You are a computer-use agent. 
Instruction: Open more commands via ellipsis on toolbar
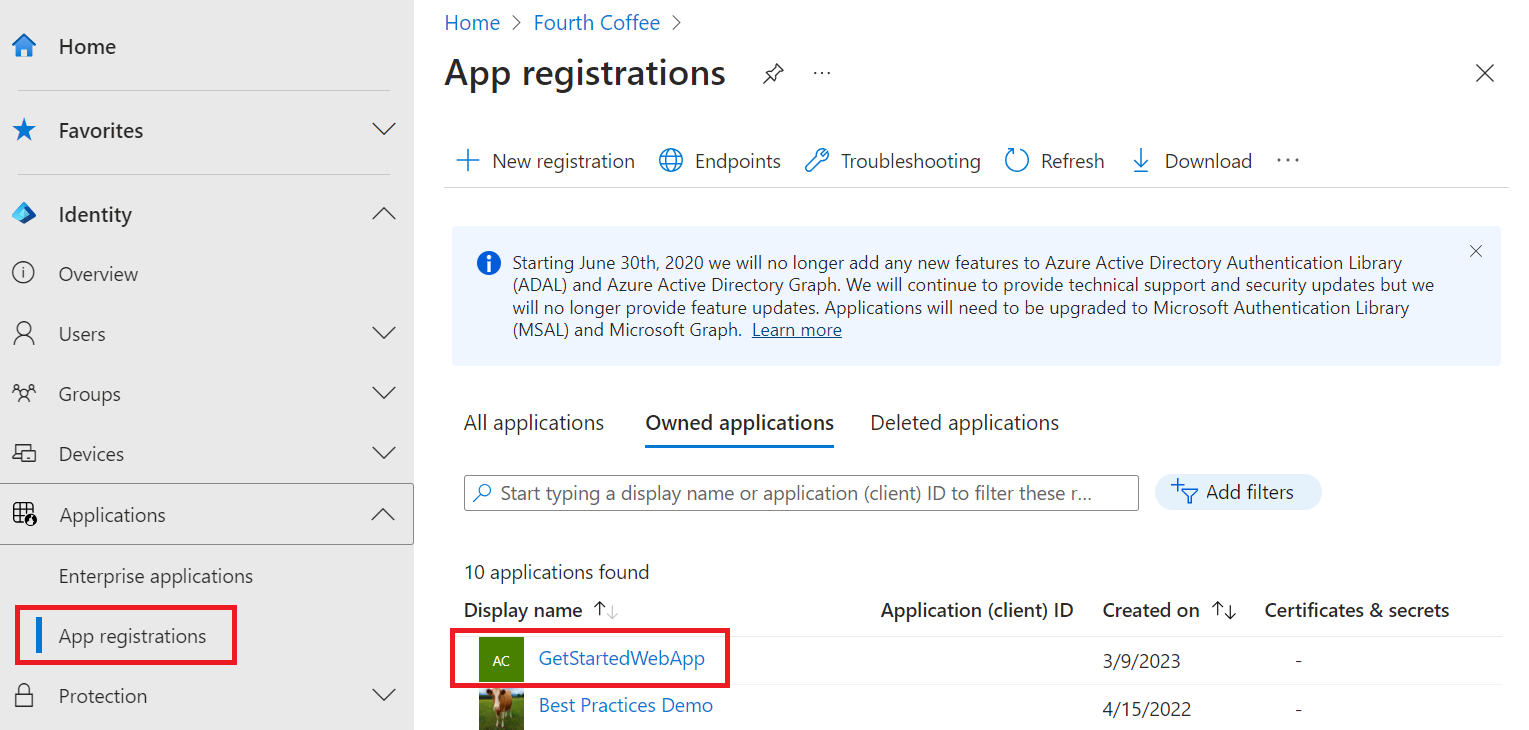(1287, 160)
